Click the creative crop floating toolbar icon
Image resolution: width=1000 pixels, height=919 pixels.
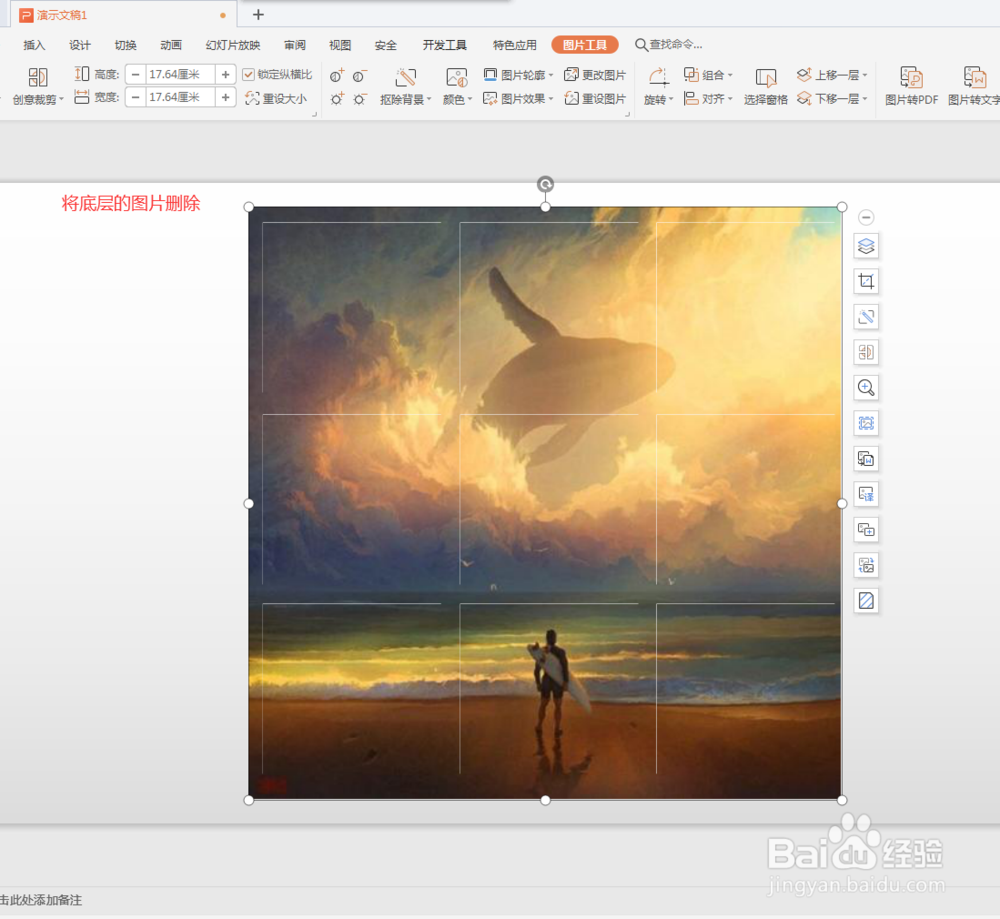click(x=866, y=352)
